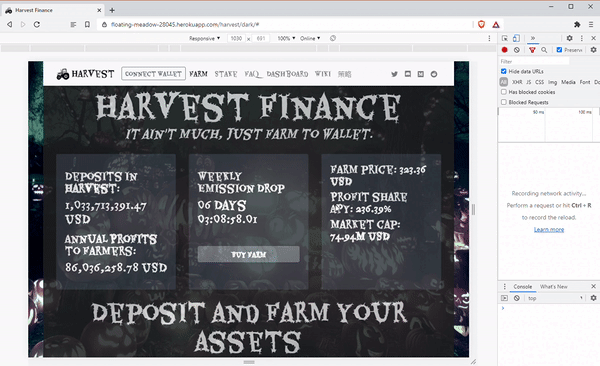Click the rotate screen icon in the device bar
600x366 pixels.
[x=333, y=38]
